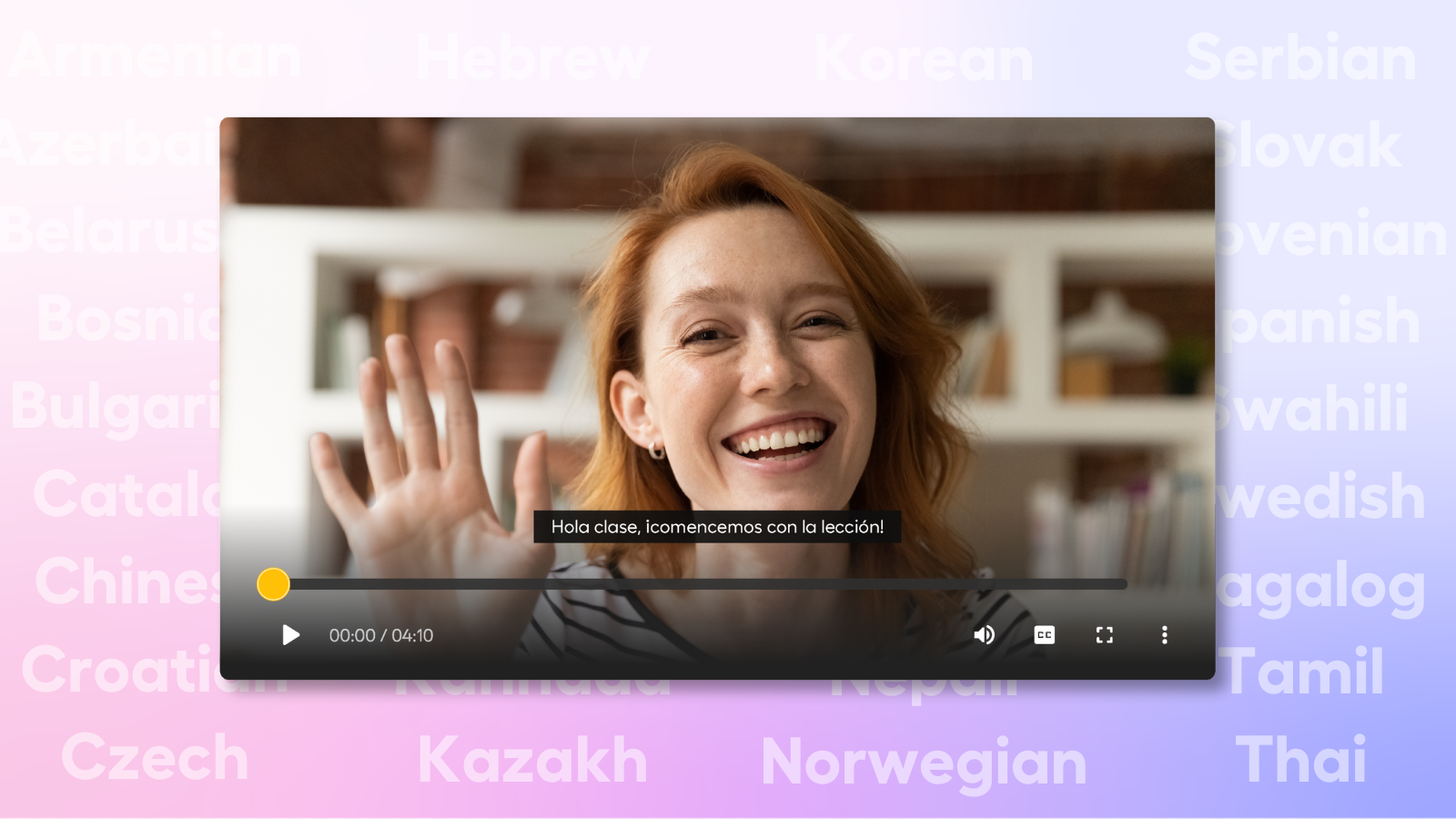This screenshot has width=1456, height=819.
Task: Select Thai from the language list
Action: point(1300,759)
